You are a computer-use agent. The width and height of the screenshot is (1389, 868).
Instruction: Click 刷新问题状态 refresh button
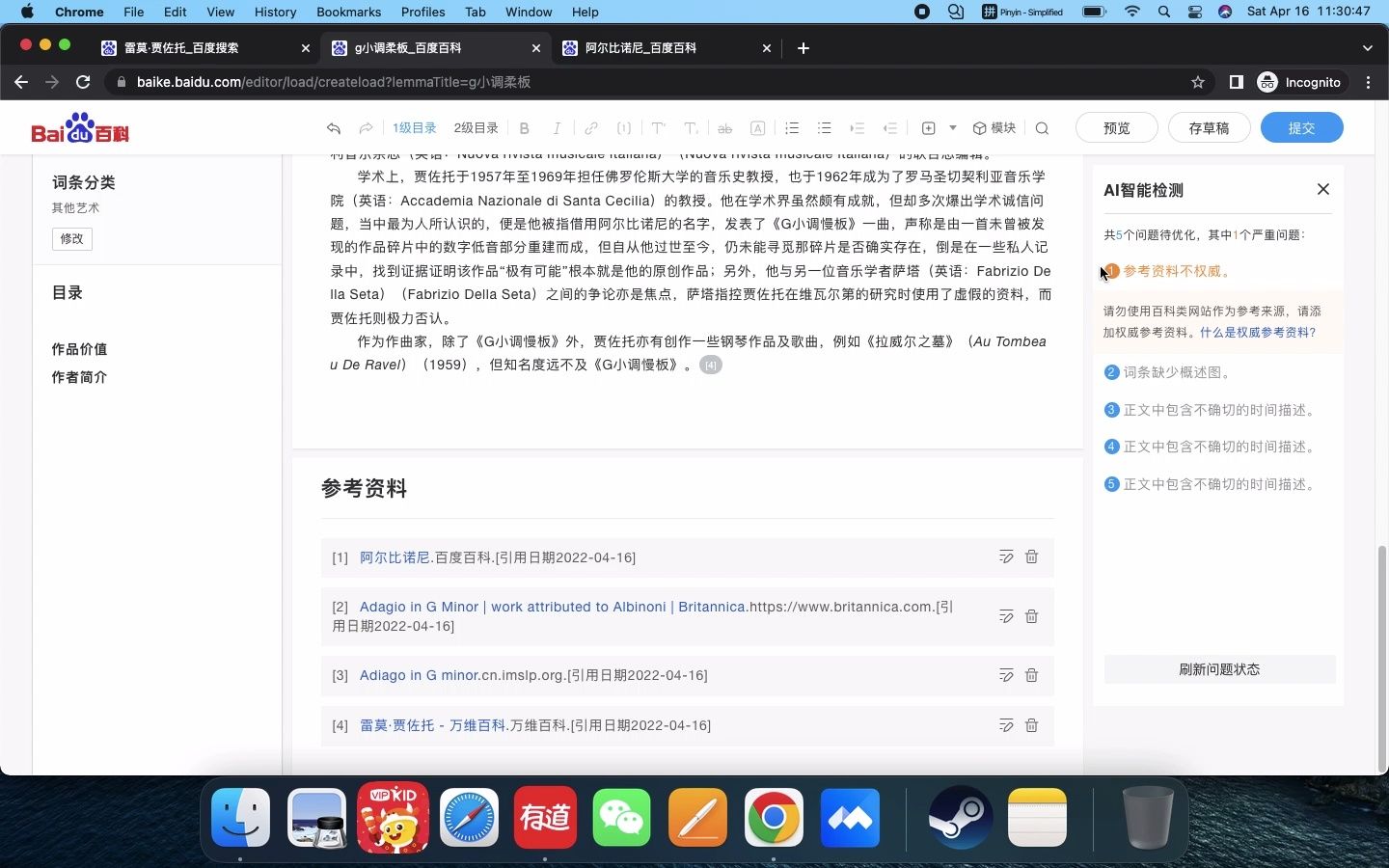click(1219, 669)
